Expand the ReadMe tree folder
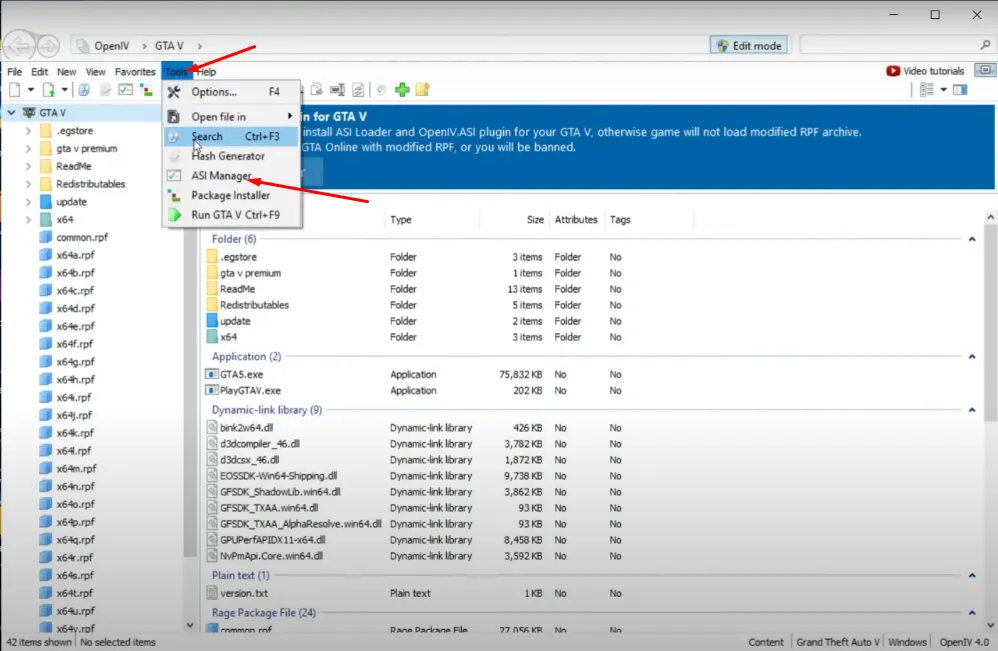This screenshot has width=998, height=651. pos(28,166)
